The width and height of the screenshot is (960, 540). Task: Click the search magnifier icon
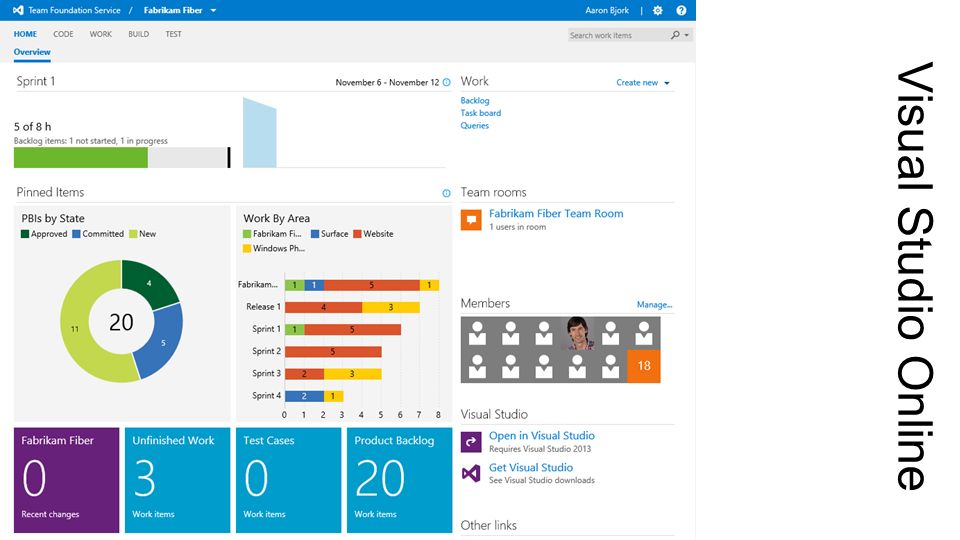pyautogui.click(x=675, y=35)
